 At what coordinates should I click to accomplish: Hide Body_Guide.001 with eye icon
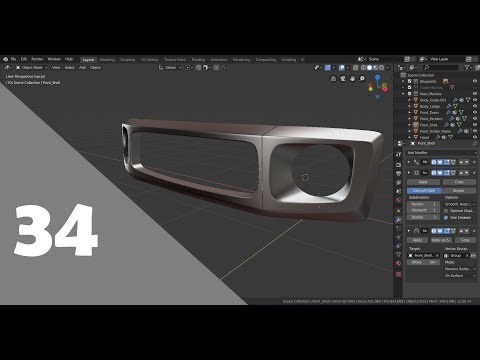point(475,100)
